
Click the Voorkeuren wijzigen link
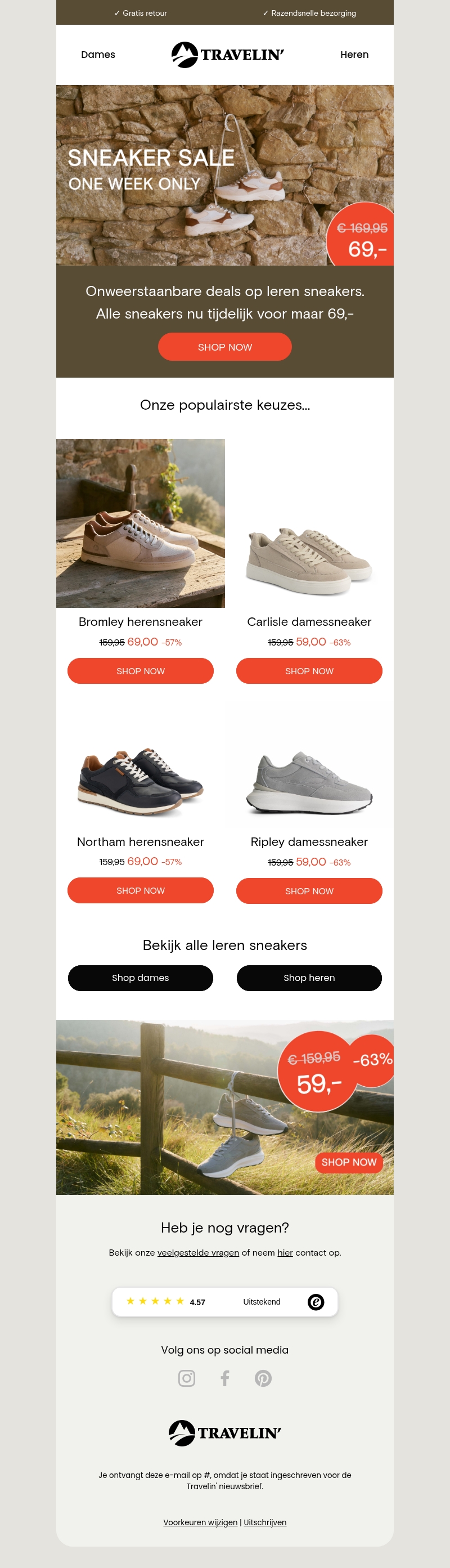coord(200,1522)
